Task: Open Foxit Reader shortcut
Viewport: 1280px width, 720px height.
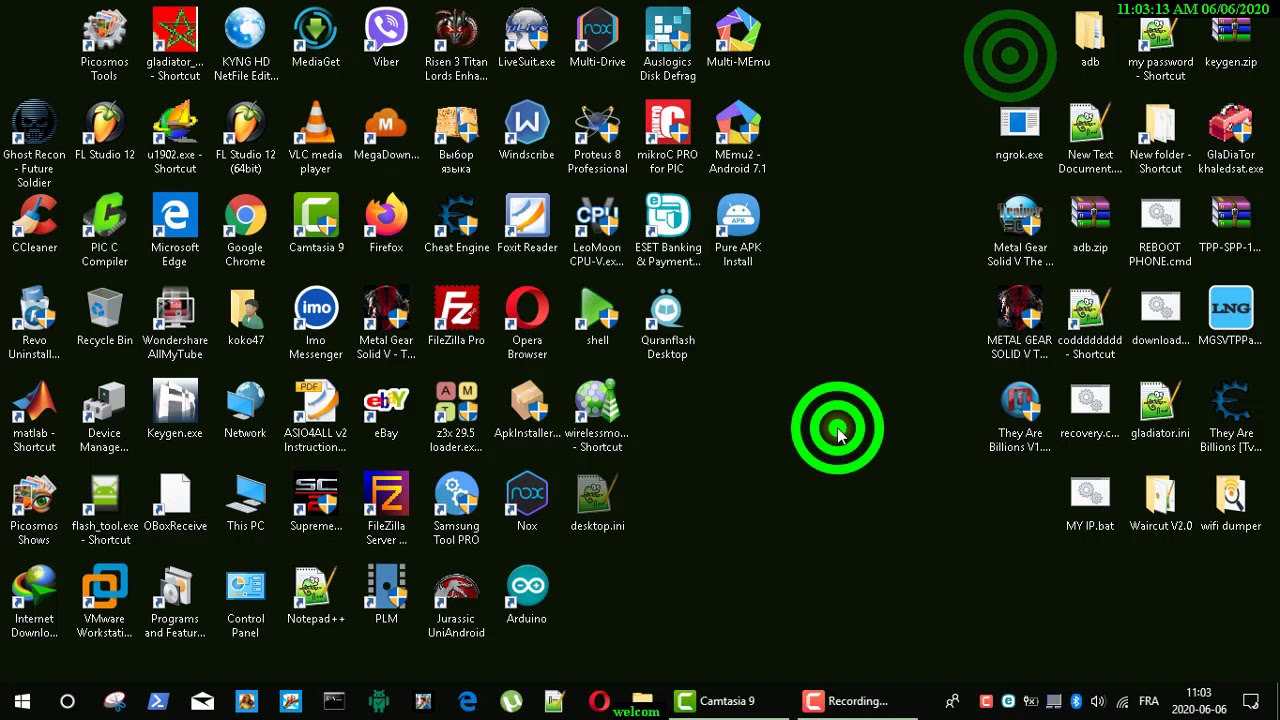Action: tap(527, 224)
